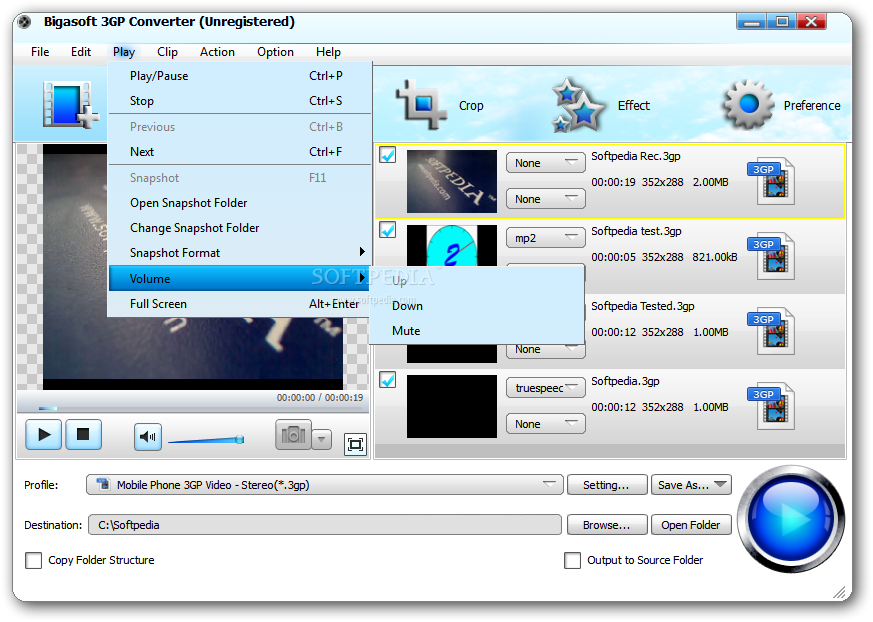Open the File menu

pos(40,52)
